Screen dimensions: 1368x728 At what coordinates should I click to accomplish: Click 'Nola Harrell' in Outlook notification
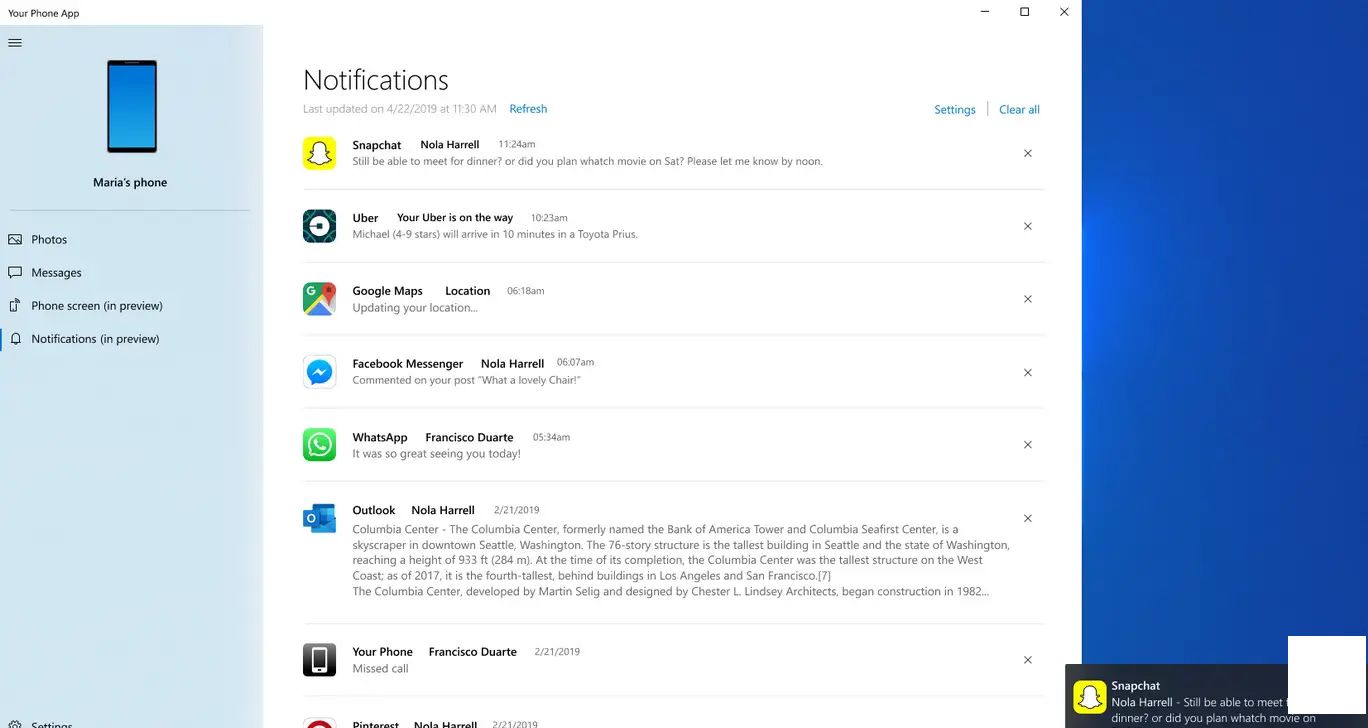tap(443, 510)
